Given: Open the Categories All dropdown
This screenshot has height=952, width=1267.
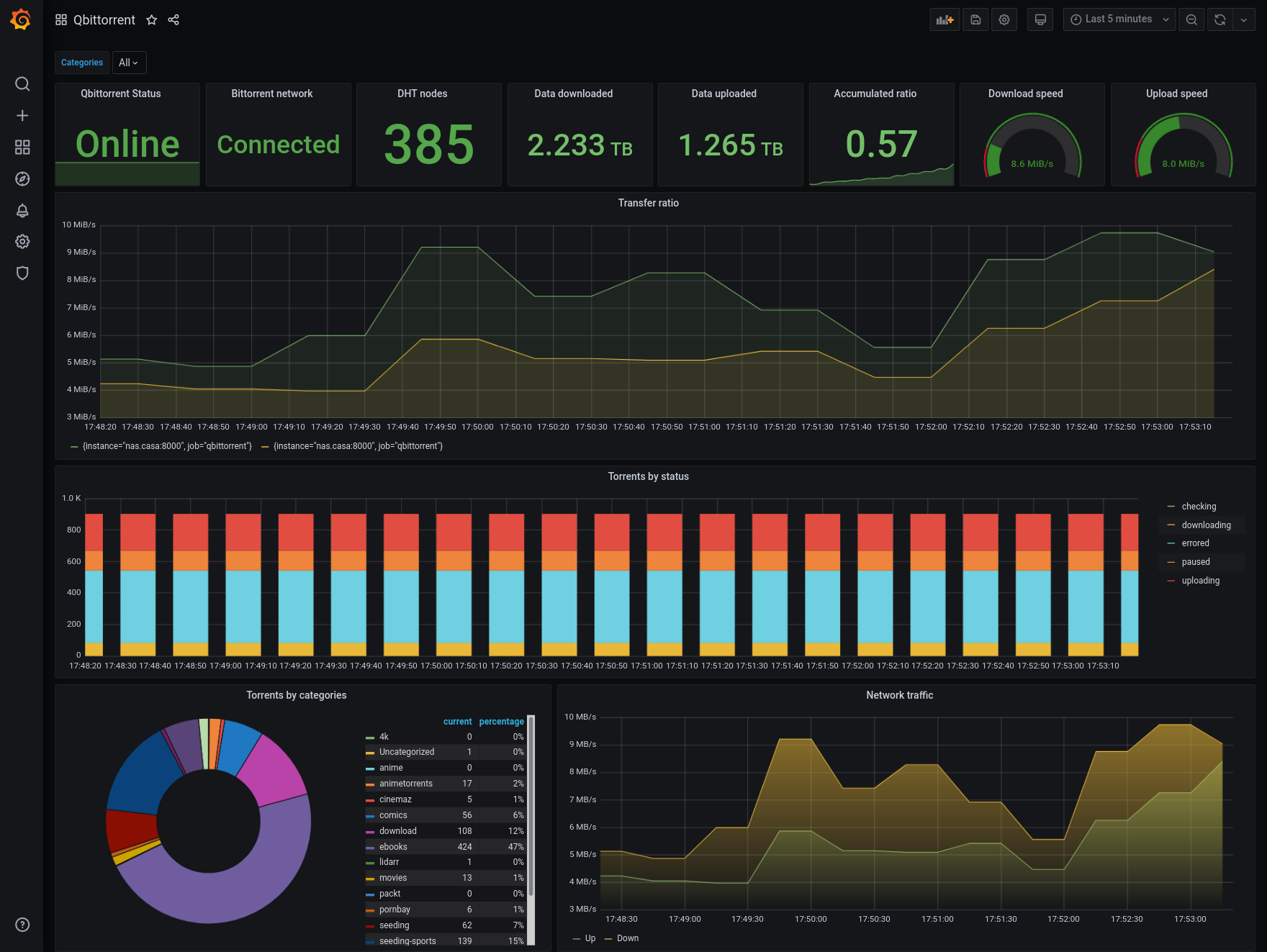Looking at the screenshot, I should [129, 63].
